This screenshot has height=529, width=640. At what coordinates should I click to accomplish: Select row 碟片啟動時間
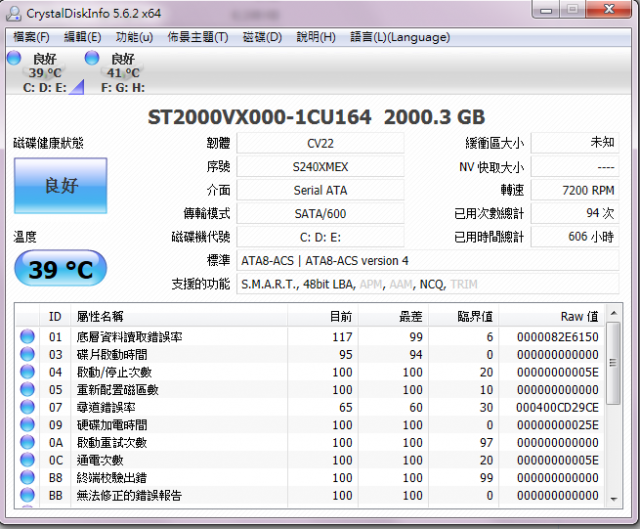(310, 354)
